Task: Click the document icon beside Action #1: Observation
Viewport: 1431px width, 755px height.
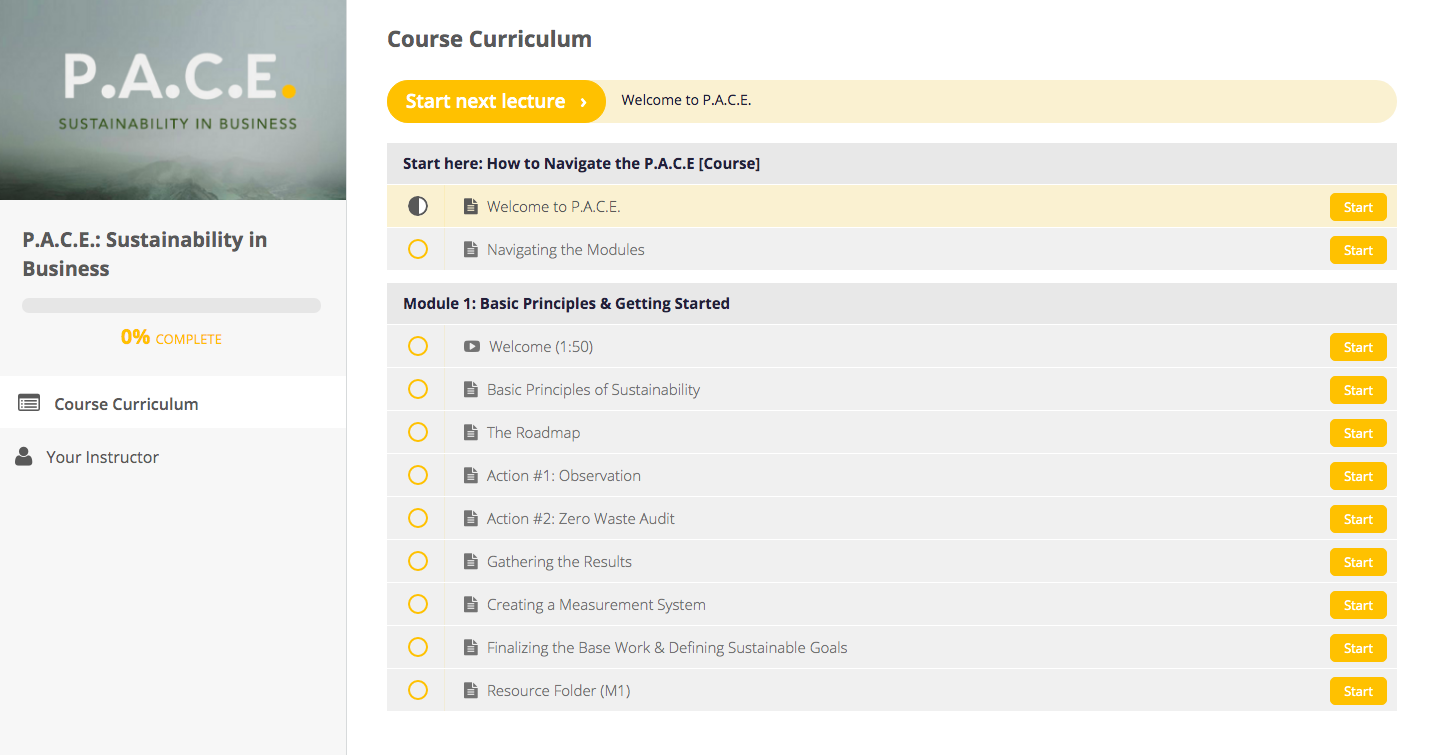Action: pyautogui.click(x=471, y=476)
